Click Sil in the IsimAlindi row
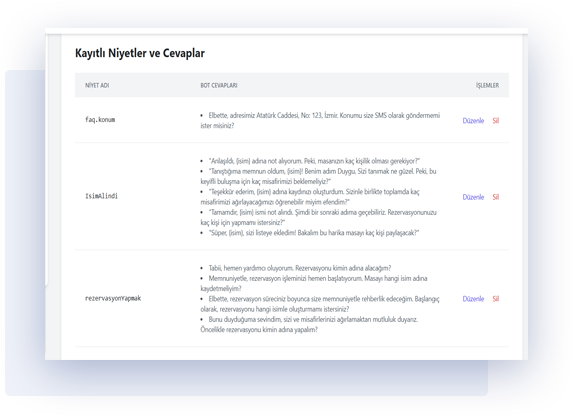Image resolution: width=573 pixels, height=416 pixels. click(x=496, y=197)
